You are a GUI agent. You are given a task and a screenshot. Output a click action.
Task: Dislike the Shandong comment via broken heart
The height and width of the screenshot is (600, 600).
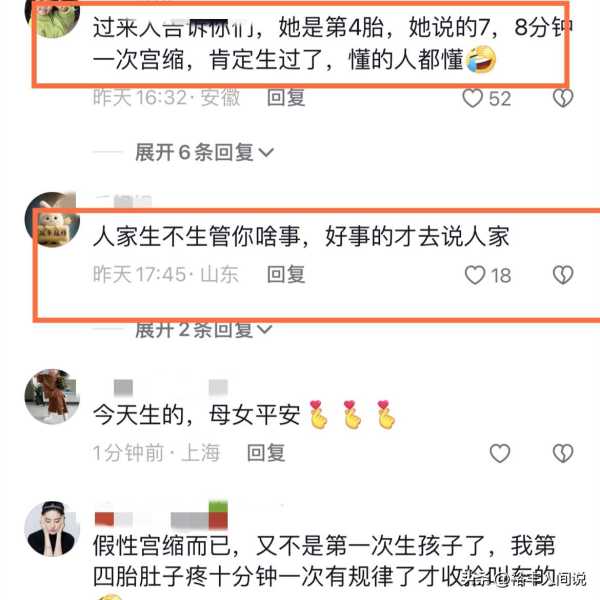pyautogui.click(x=563, y=275)
